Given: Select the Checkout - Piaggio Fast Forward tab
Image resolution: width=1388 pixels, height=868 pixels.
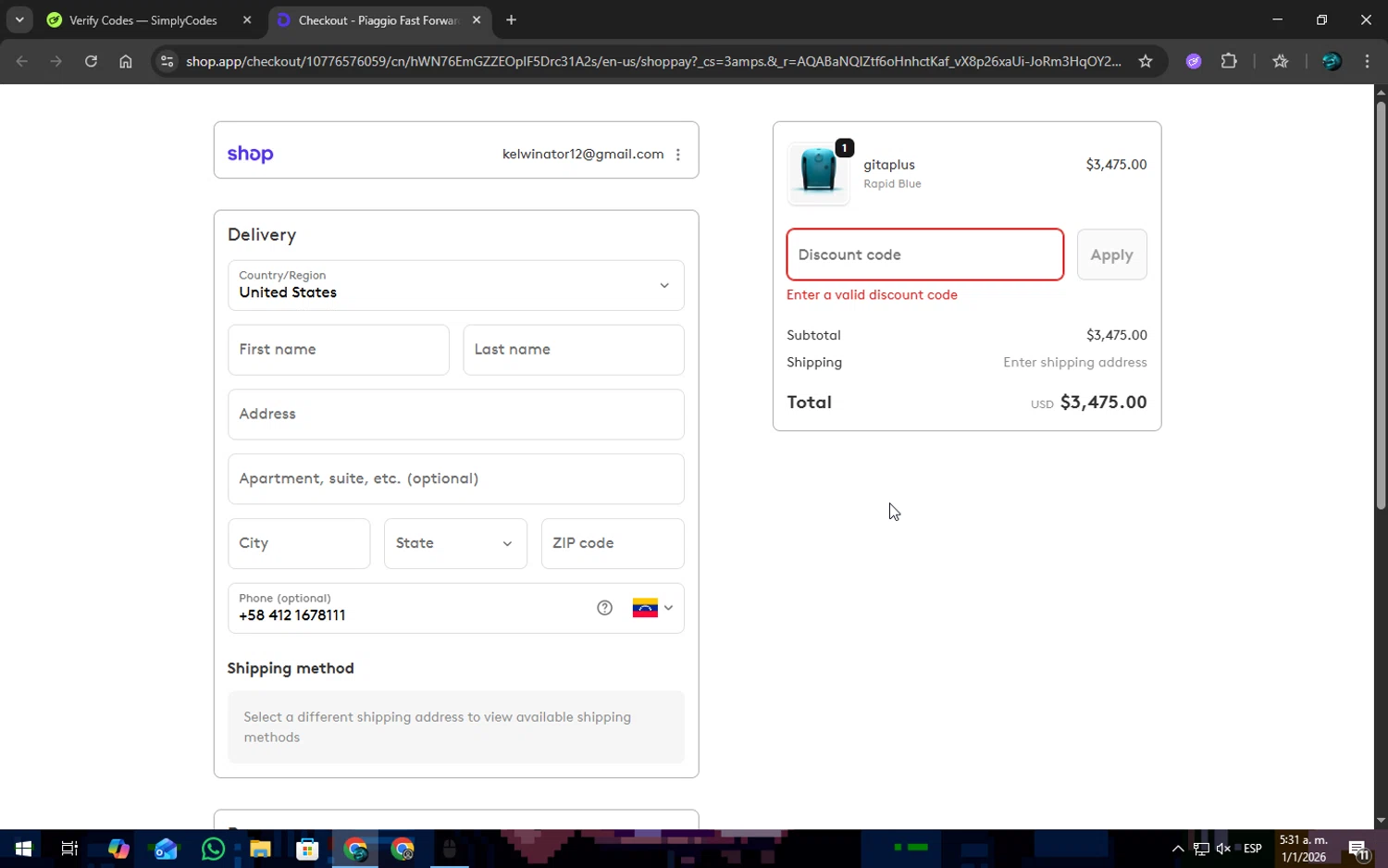Looking at the screenshot, I should pyautogui.click(x=379, y=19).
